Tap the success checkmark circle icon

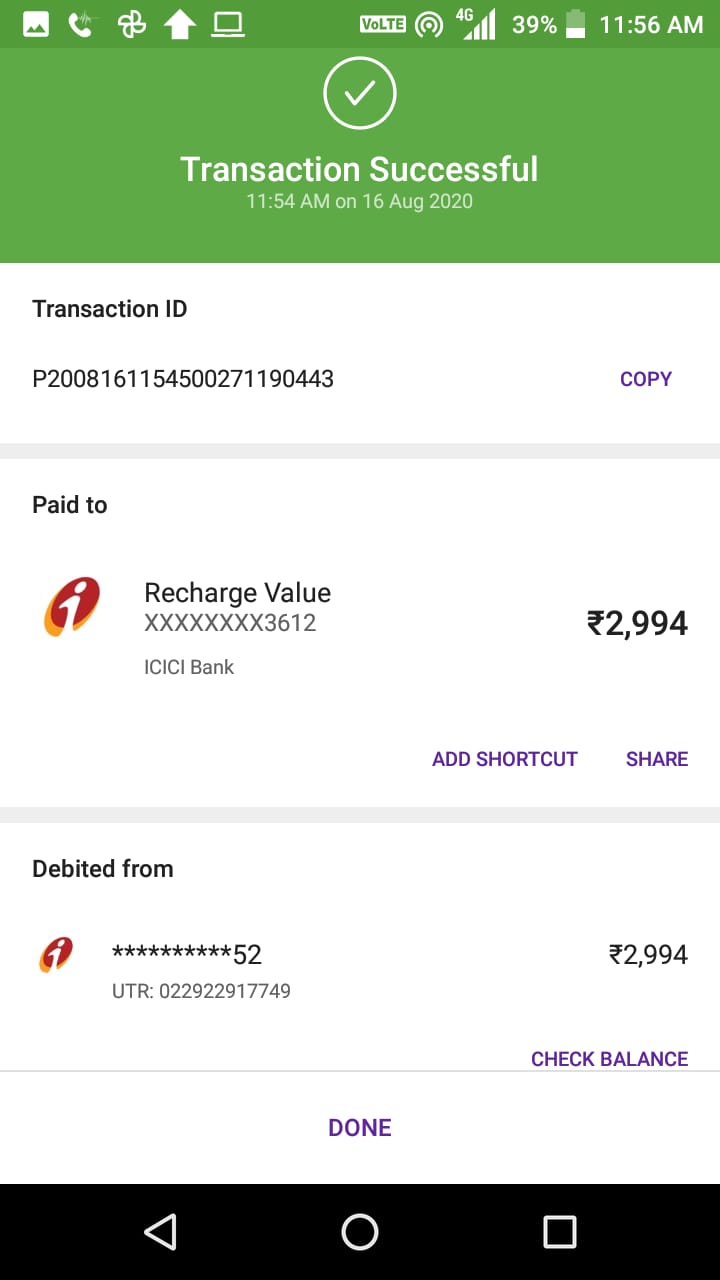360,93
